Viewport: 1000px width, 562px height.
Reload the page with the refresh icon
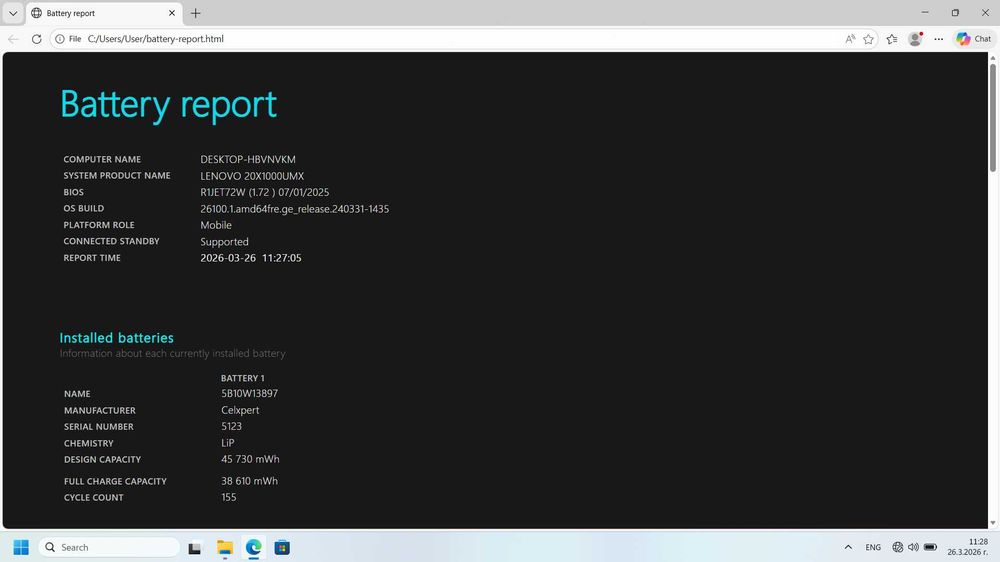pyautogui.click(x=36, y=39)
